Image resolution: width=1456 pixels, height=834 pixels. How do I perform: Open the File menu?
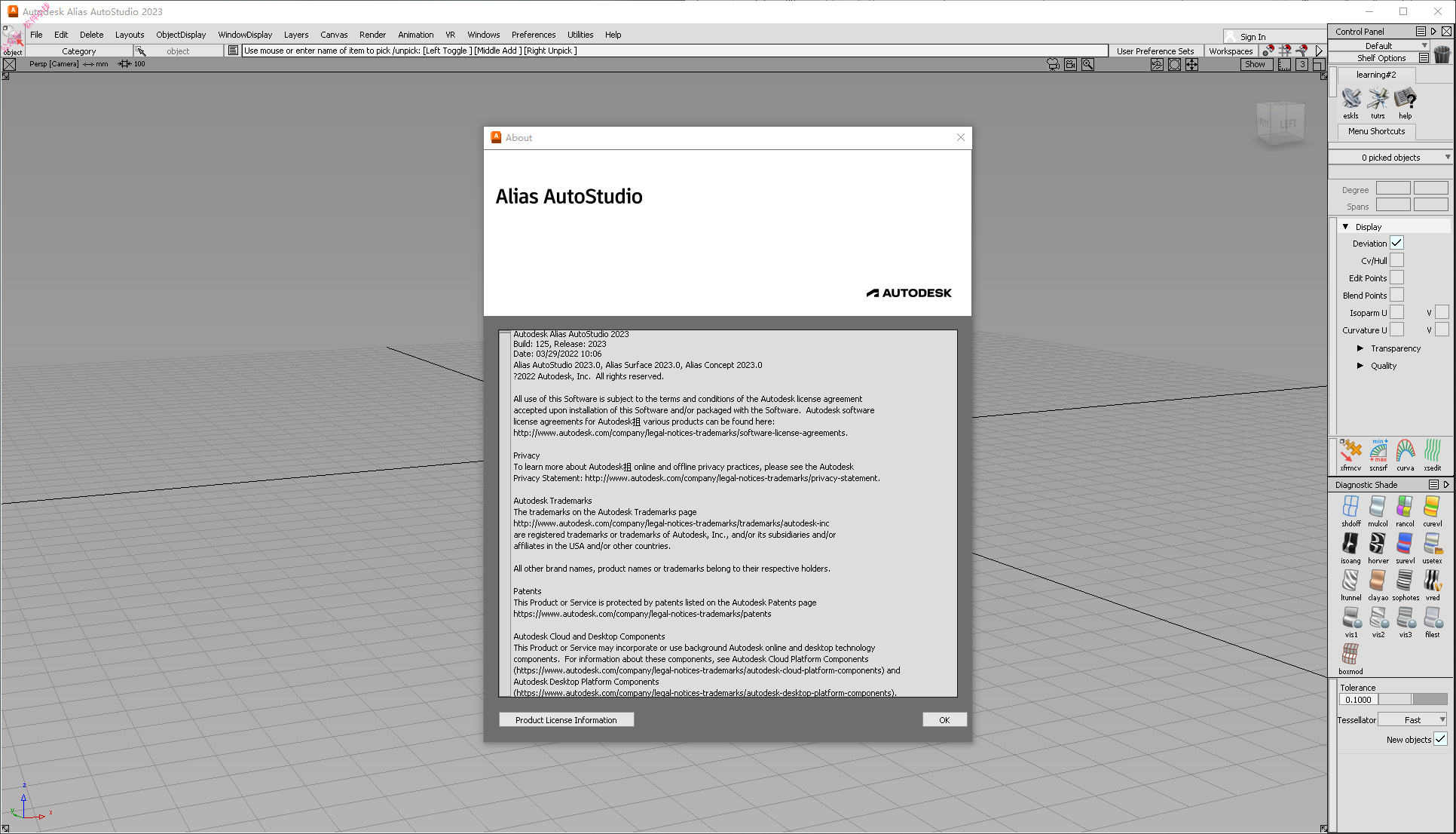tap(36, 35)
